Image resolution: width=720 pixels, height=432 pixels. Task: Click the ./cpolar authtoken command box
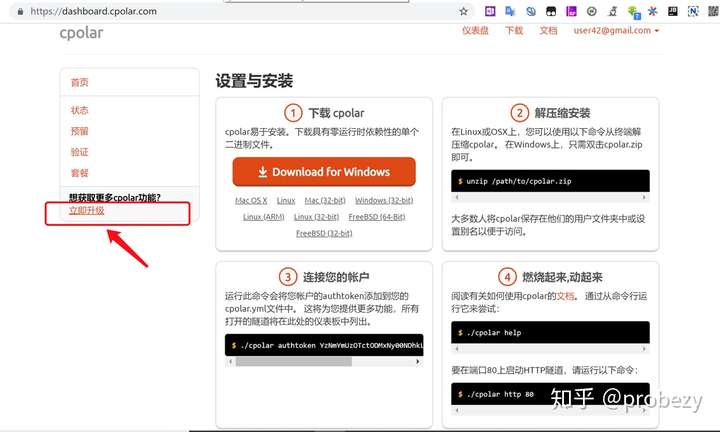coord(324,345)
